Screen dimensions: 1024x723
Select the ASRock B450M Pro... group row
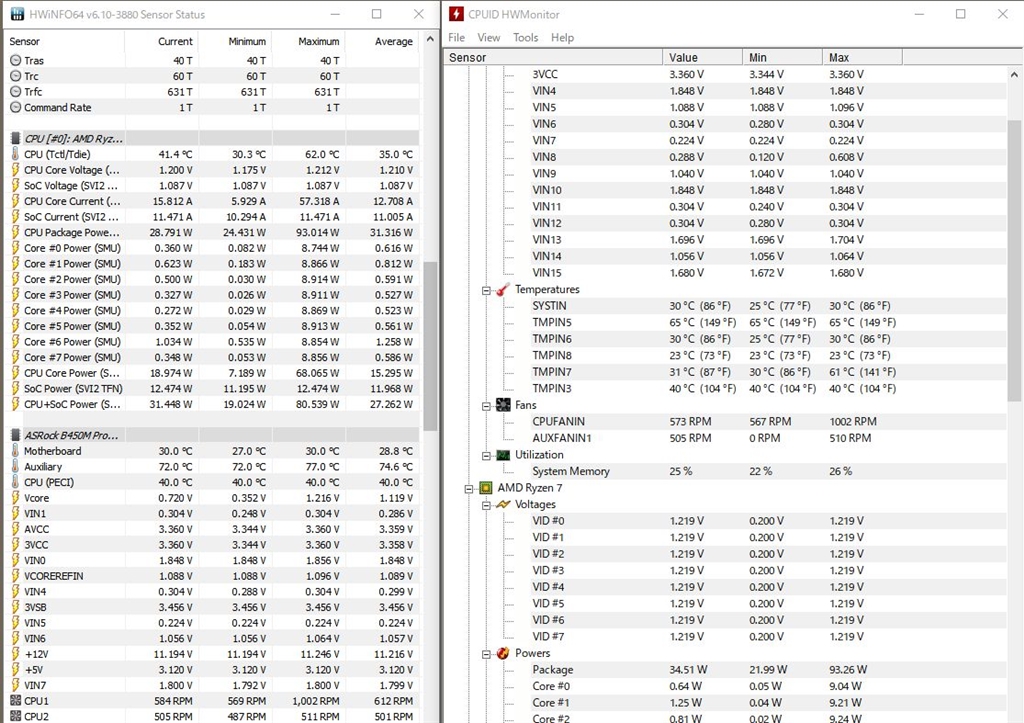pyautogui.click(x=212, y=435)
